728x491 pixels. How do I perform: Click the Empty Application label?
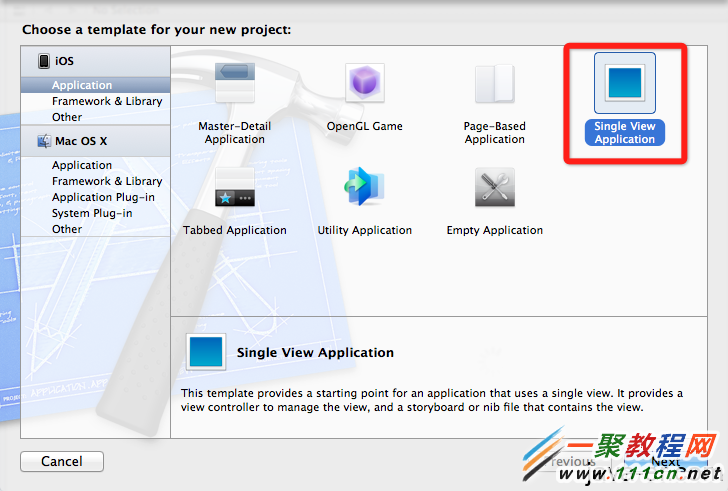click(x=495, y=230)
